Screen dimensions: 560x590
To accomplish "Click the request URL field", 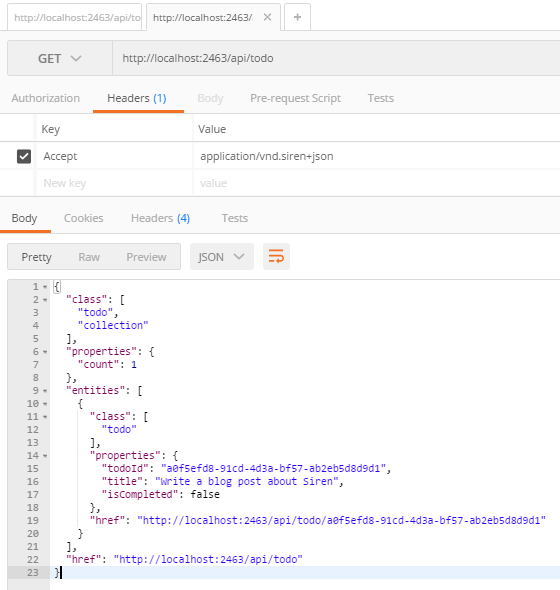I will [x=336, y=58].
